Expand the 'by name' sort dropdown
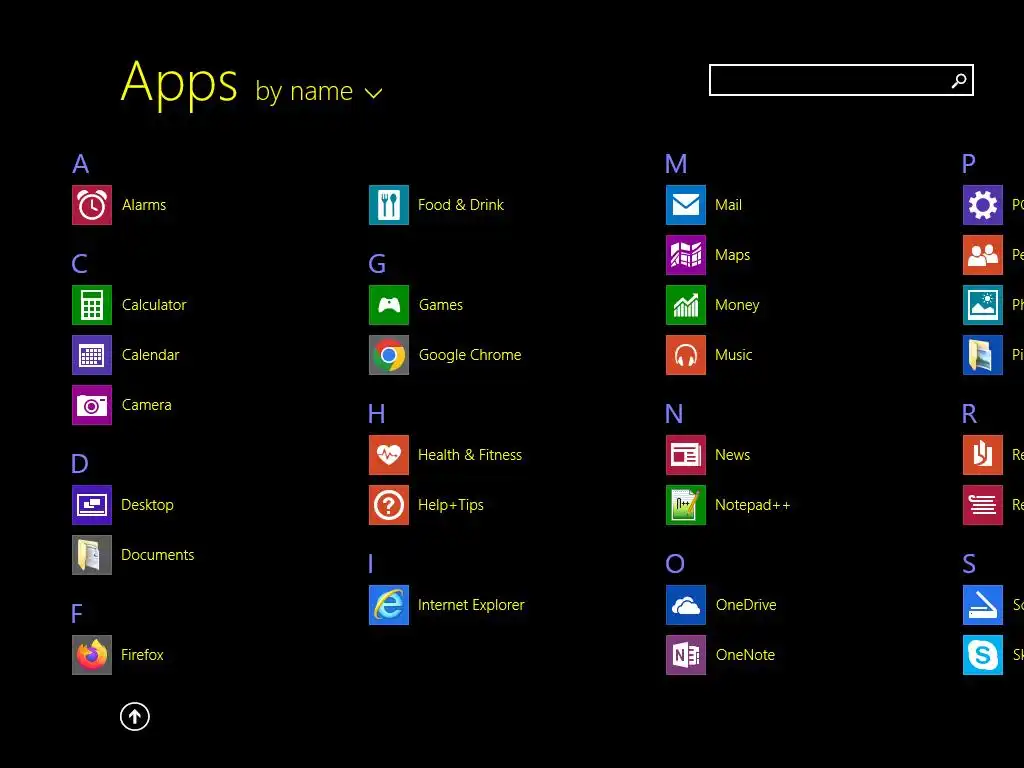1024x768 pixels. [319, 91]
